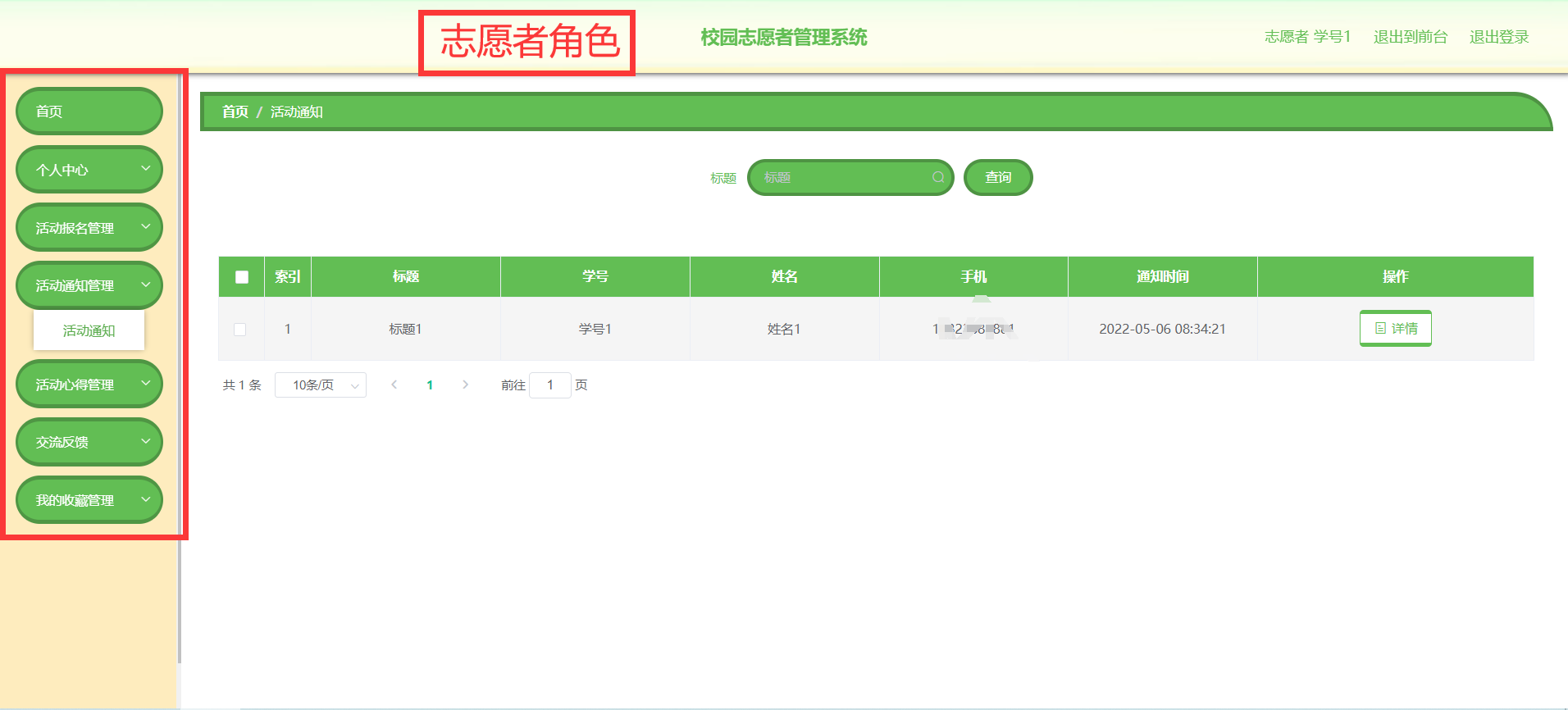Viewport: 1568px width, 710px height.
Task: Click the 校园志愿者管理系统 title
Action: (x=784, y=38)
